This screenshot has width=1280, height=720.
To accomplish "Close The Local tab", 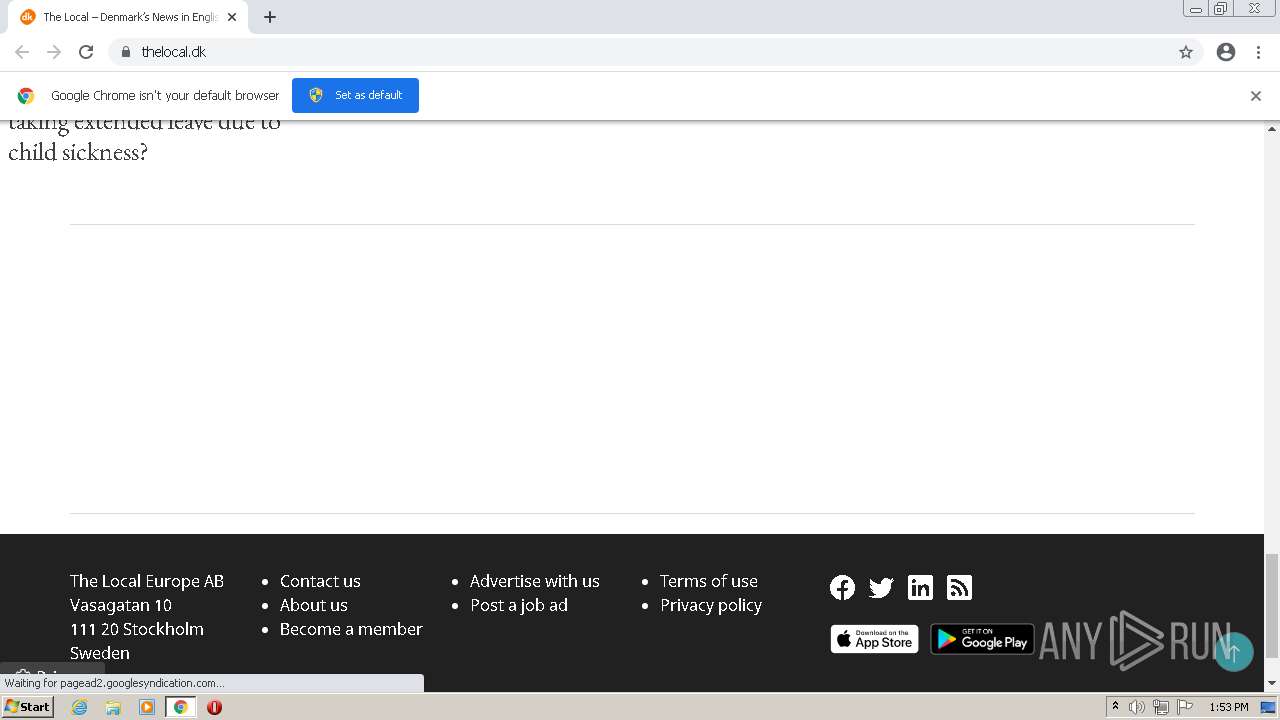I will click(x=232, y=17).
